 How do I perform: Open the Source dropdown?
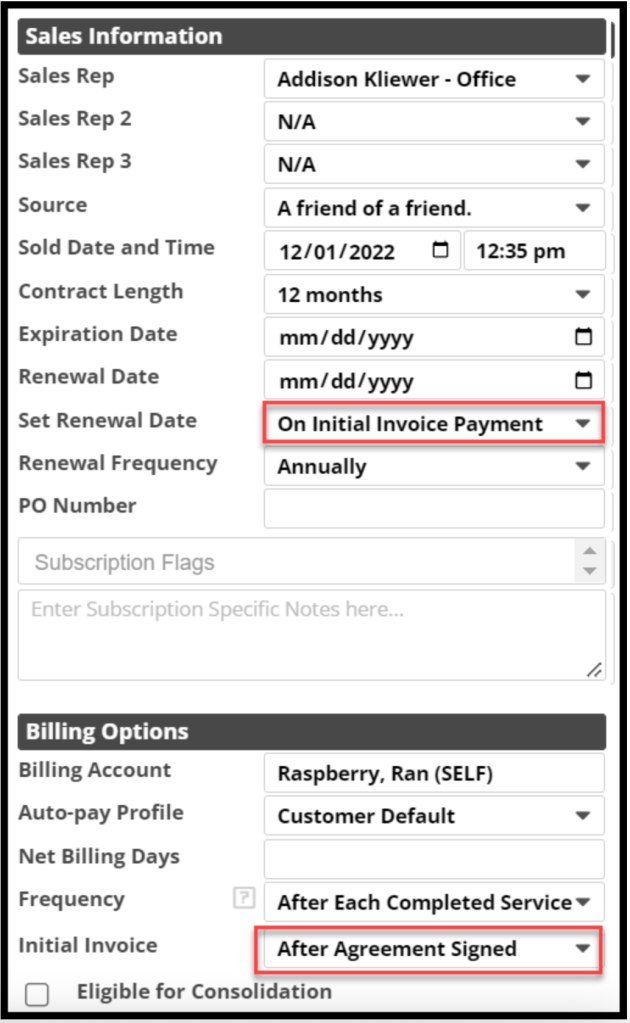tap(434, 208)
